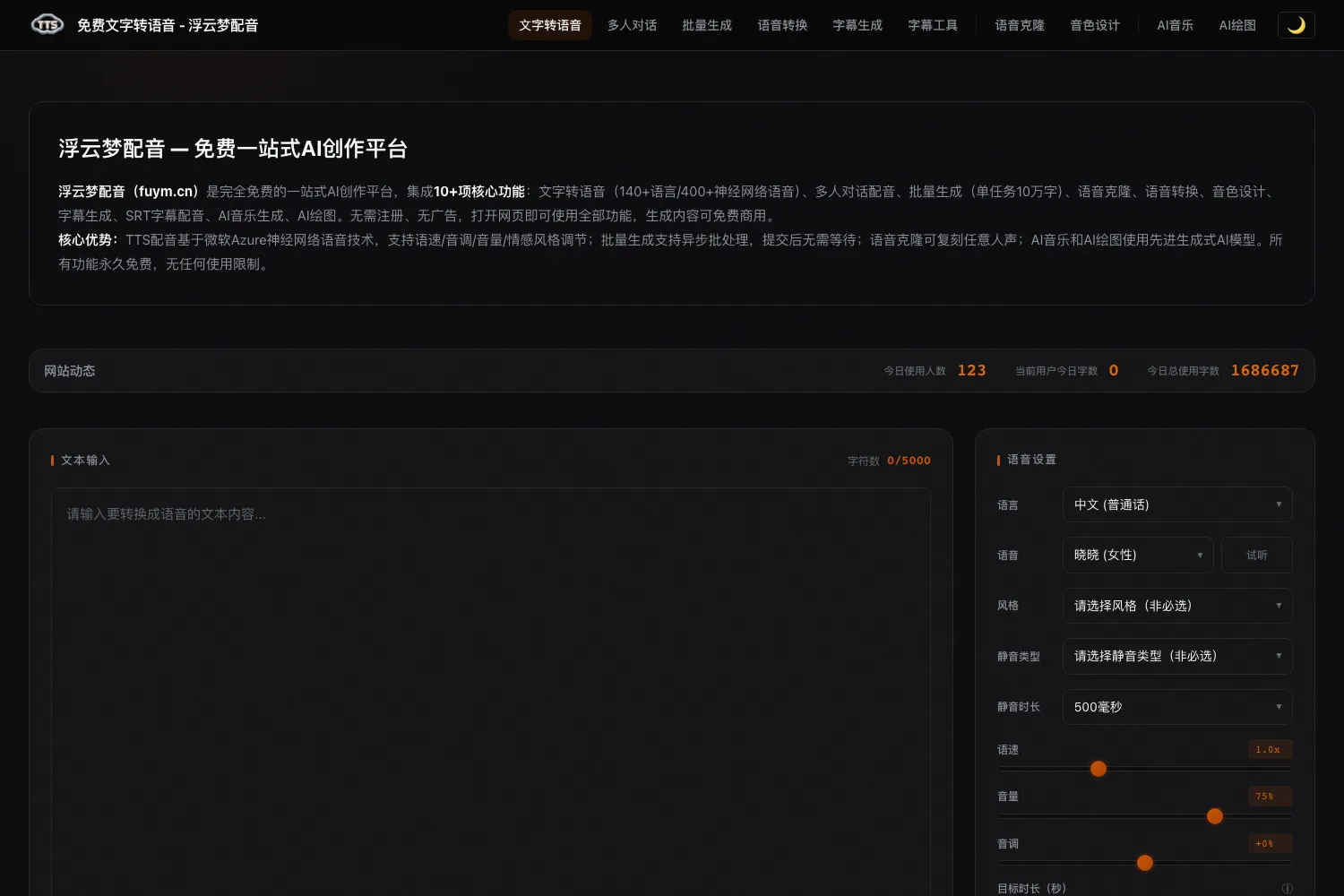Switch to the 批量生成 tab
This screenshot has width=1344, height=896.
[x=707, y=25]
